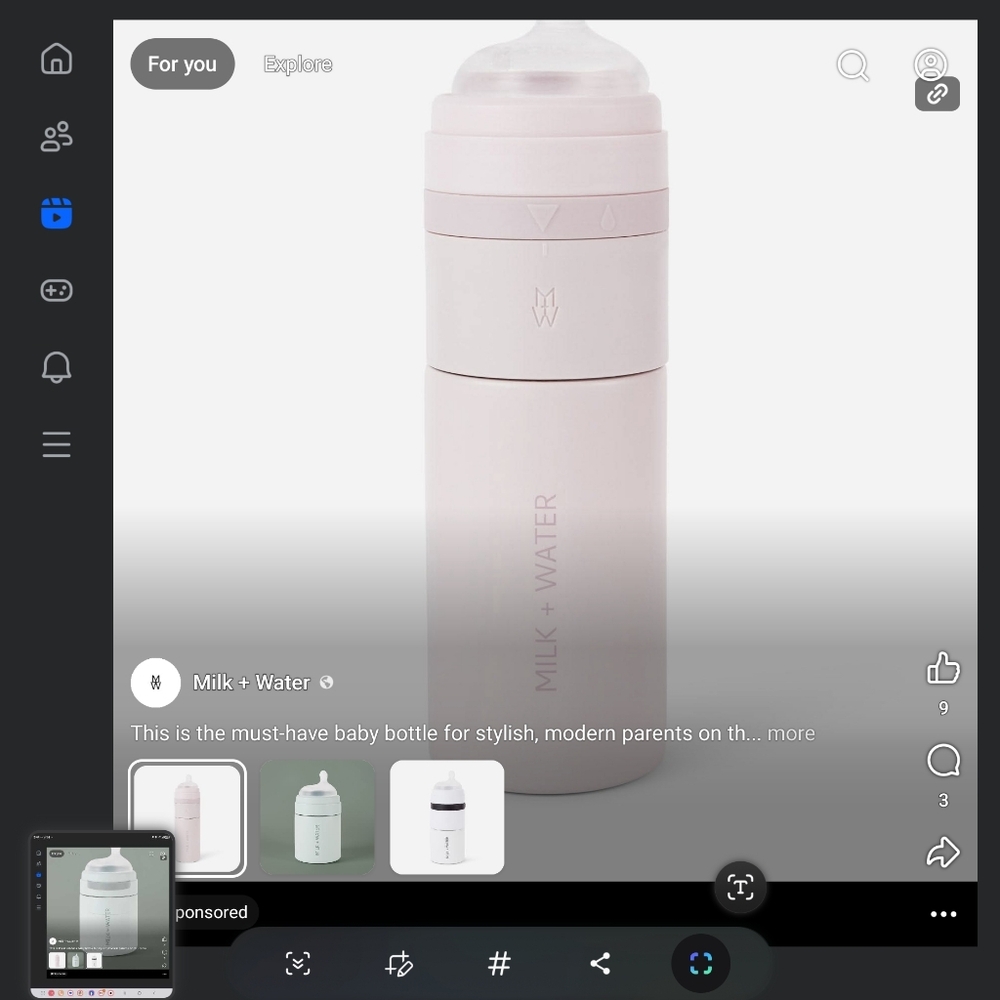Screen dimensions: 1000x1000
Task: Share the capture via the share icon
Action: click(x=600, y=963)
